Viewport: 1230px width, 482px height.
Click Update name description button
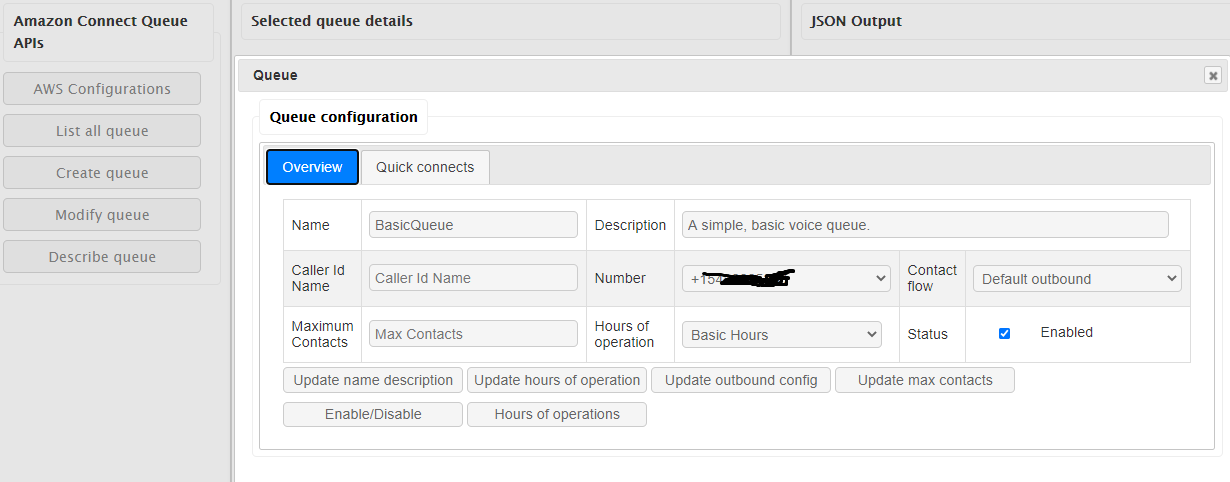[x=373, y=380]
